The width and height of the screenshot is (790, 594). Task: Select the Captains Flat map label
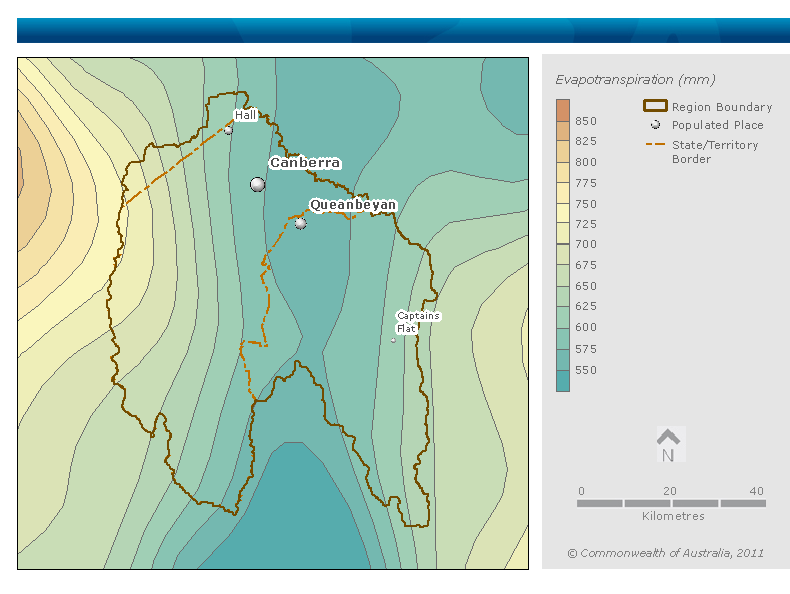[x=418, y=322]
